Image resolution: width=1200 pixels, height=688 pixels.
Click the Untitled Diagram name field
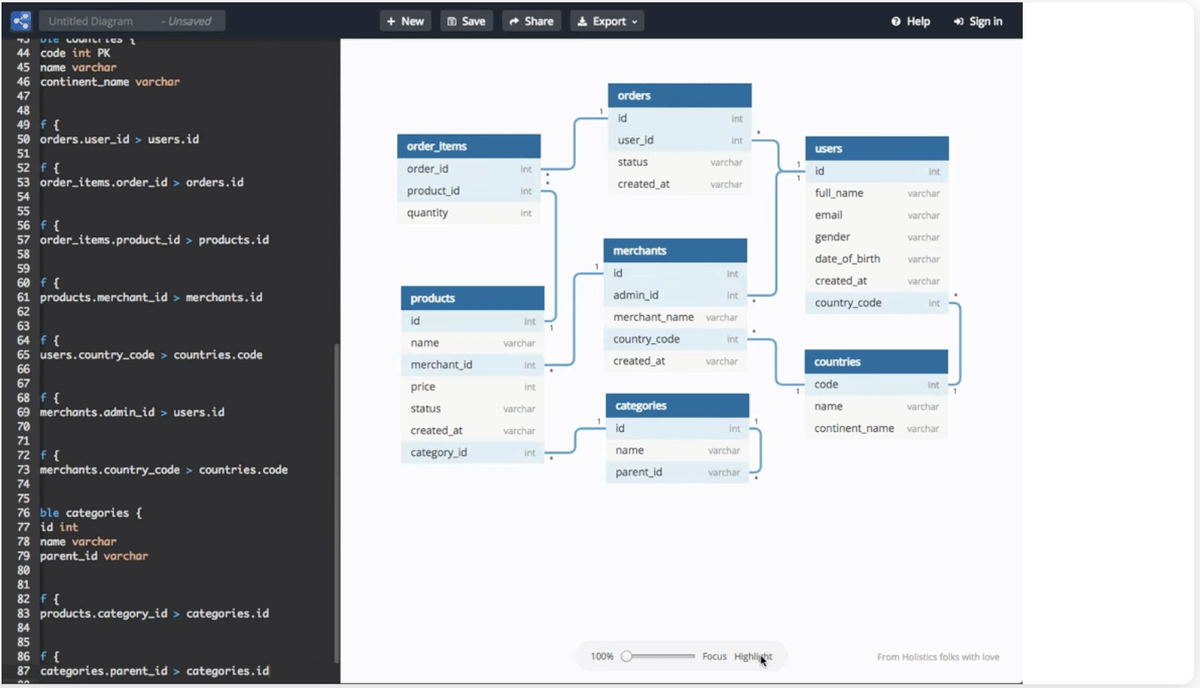pyautogui.click(x=90, y=19)
